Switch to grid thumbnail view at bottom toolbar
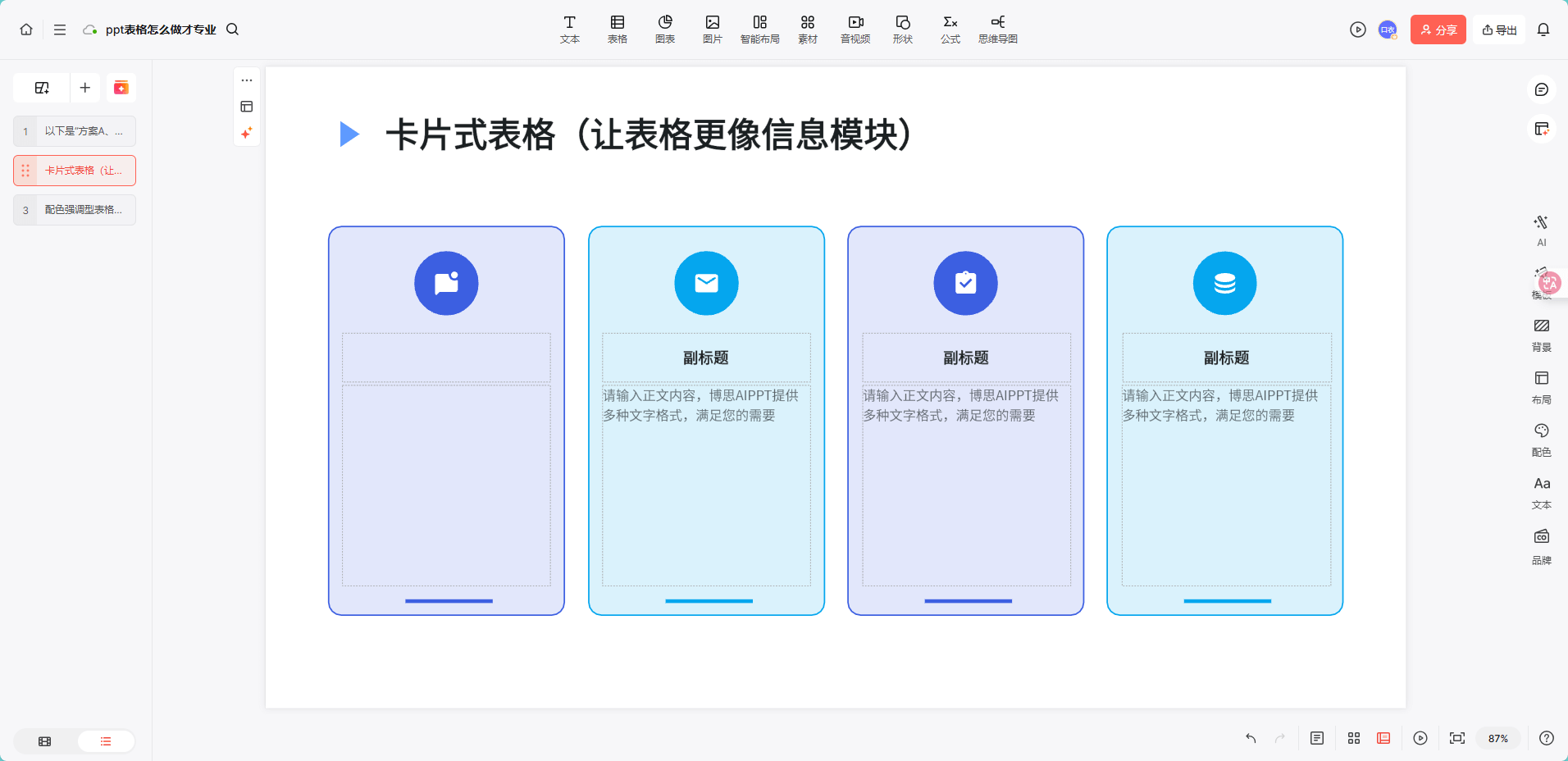 point(1353,738)
